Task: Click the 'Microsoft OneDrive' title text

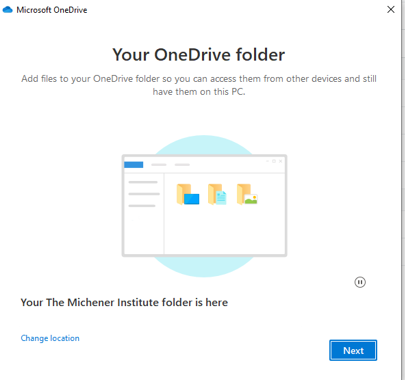Action: coord(52,10)
